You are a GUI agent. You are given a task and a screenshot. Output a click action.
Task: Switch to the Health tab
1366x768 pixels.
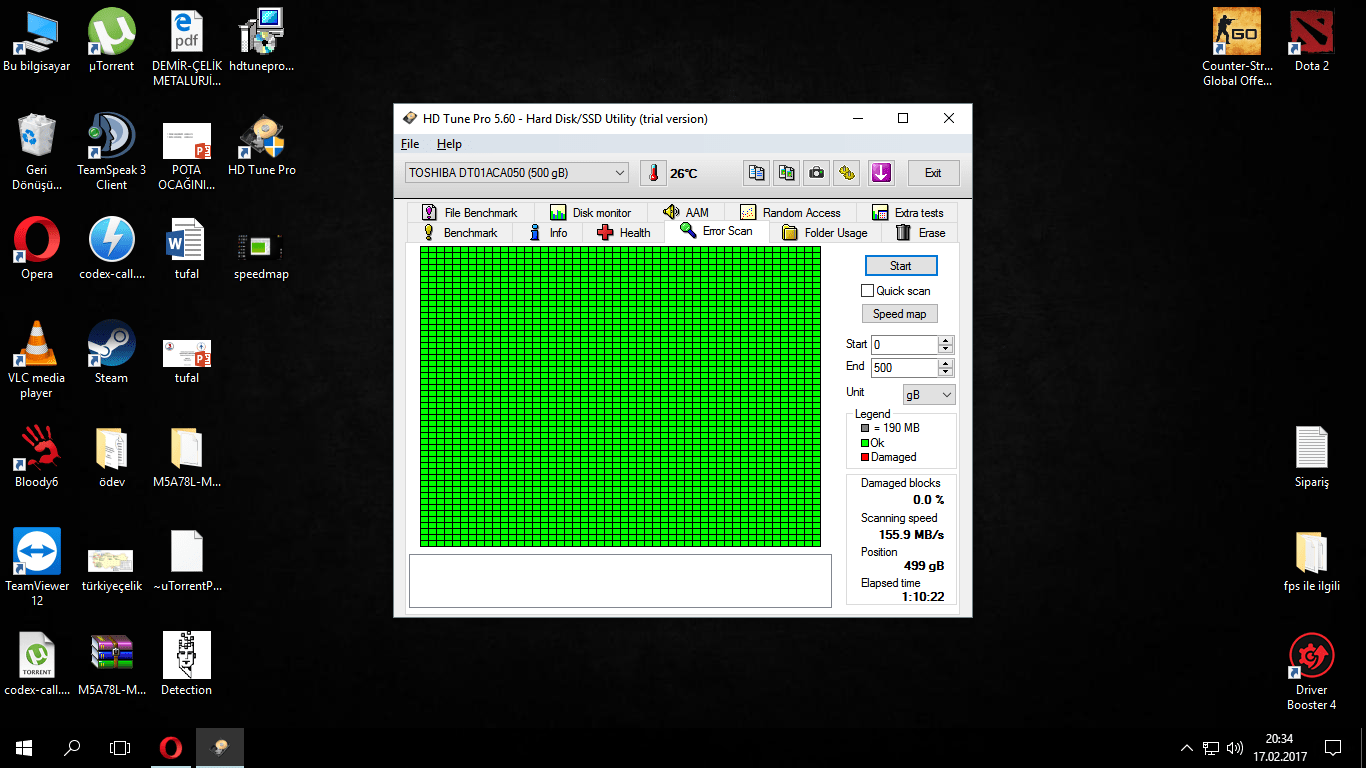point(623,233)
